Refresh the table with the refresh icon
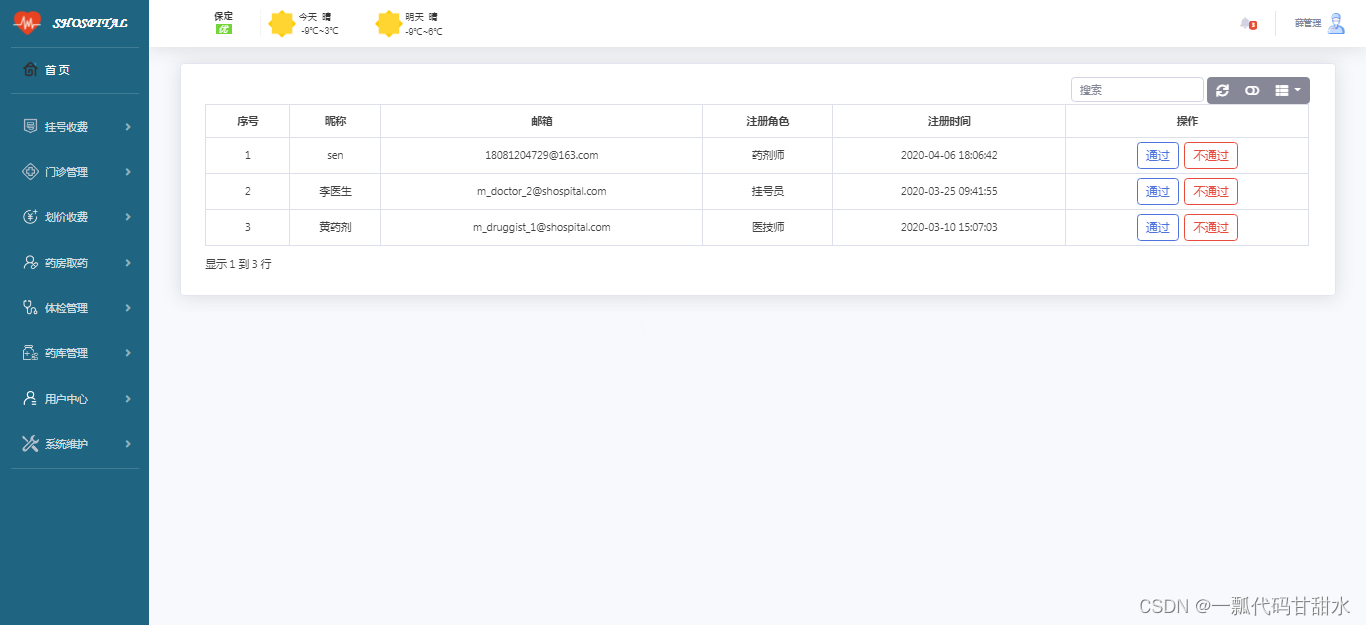Screen dimensions: 1366x625 tap(1222, 90)
